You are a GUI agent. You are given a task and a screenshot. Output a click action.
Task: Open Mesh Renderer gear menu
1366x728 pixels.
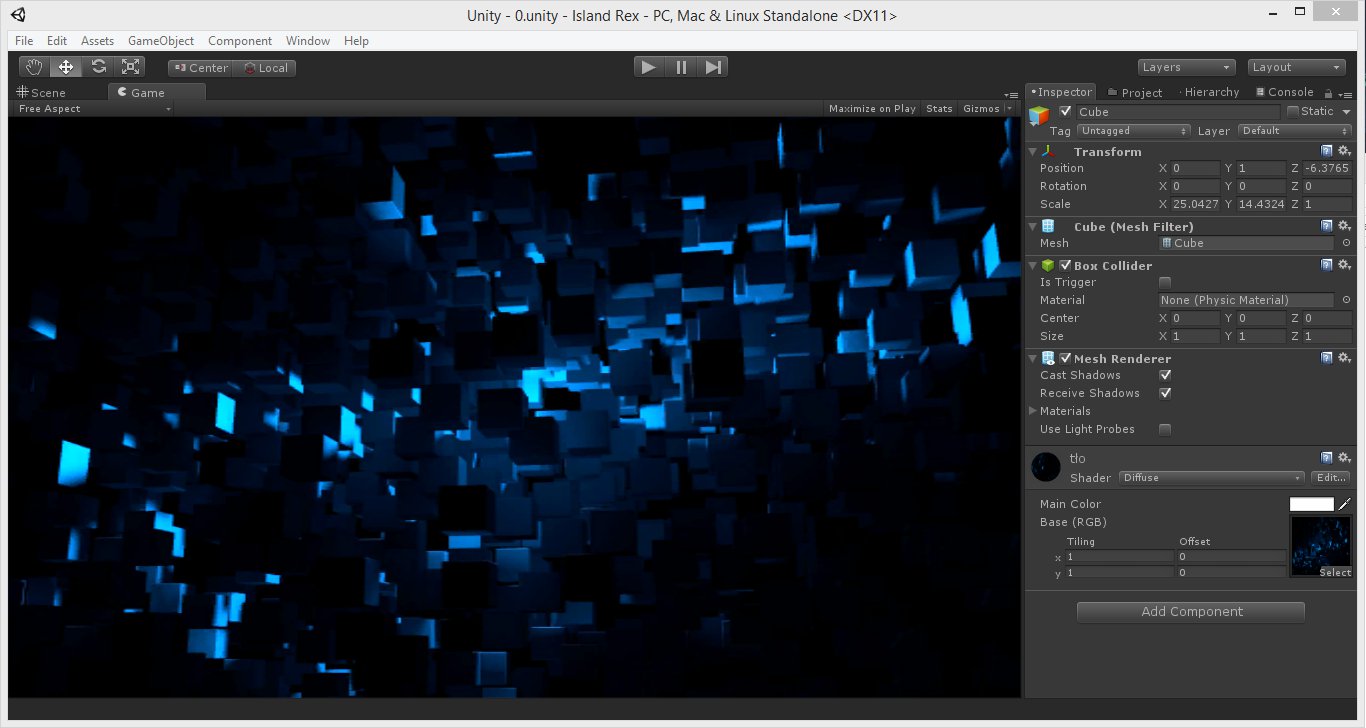click(1345, 358)
